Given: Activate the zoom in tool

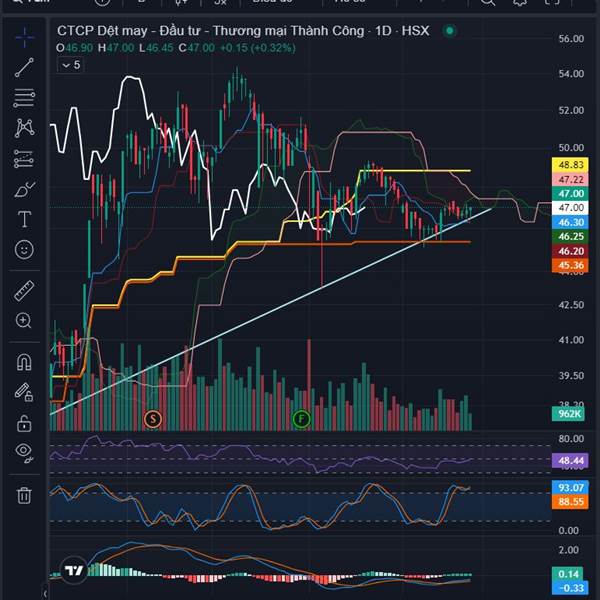Looking at the screenshot, I should point(24,321).
